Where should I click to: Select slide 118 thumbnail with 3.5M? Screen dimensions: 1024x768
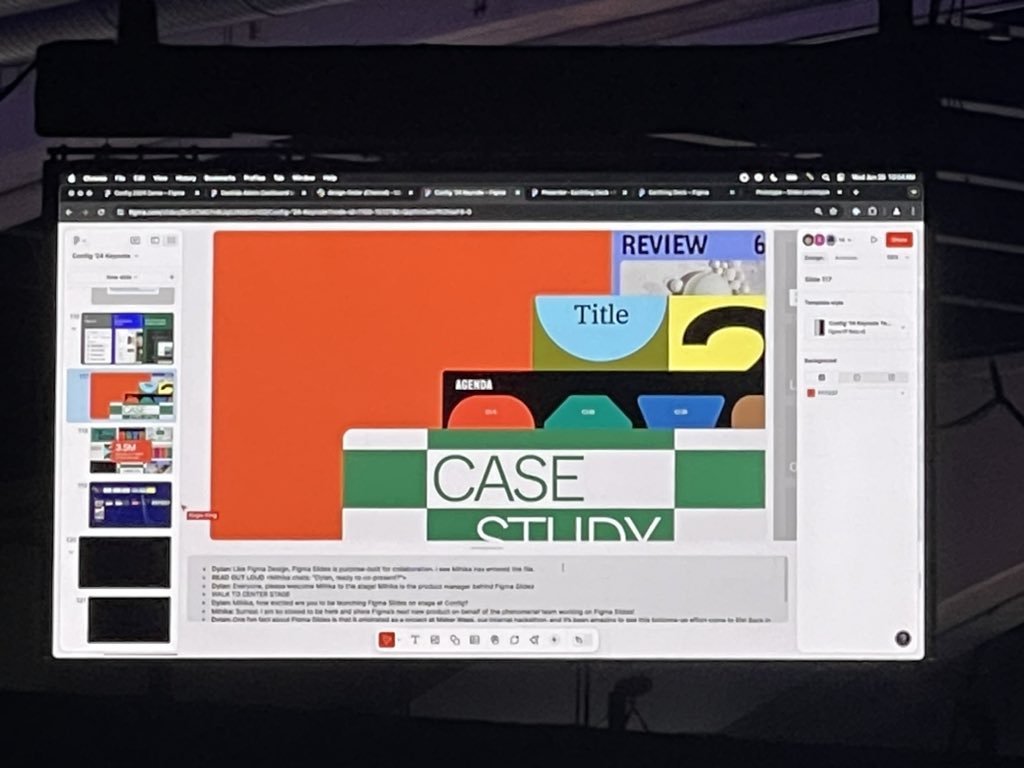point(131,450)
